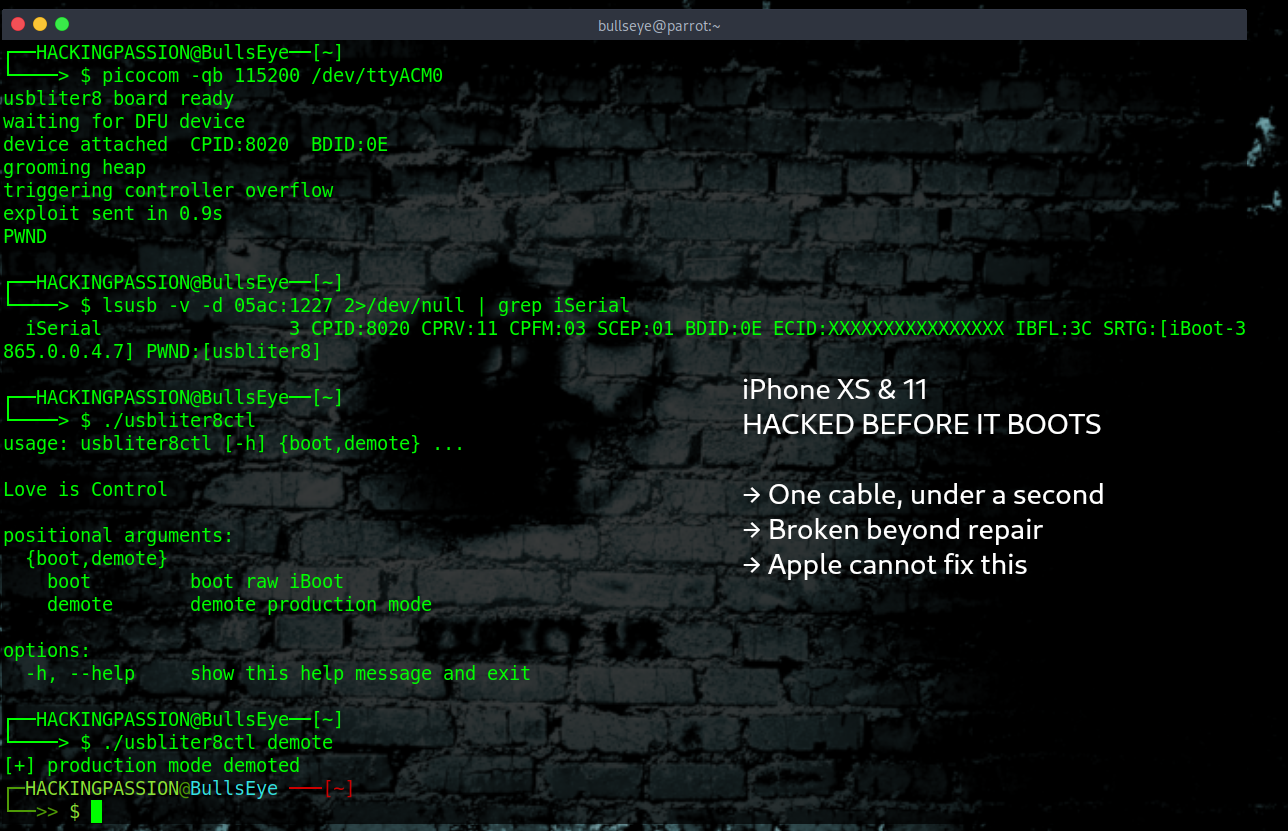1288x831 pixels.
Task: Click the 'grooming heap' output line
Action: point(75,168)
